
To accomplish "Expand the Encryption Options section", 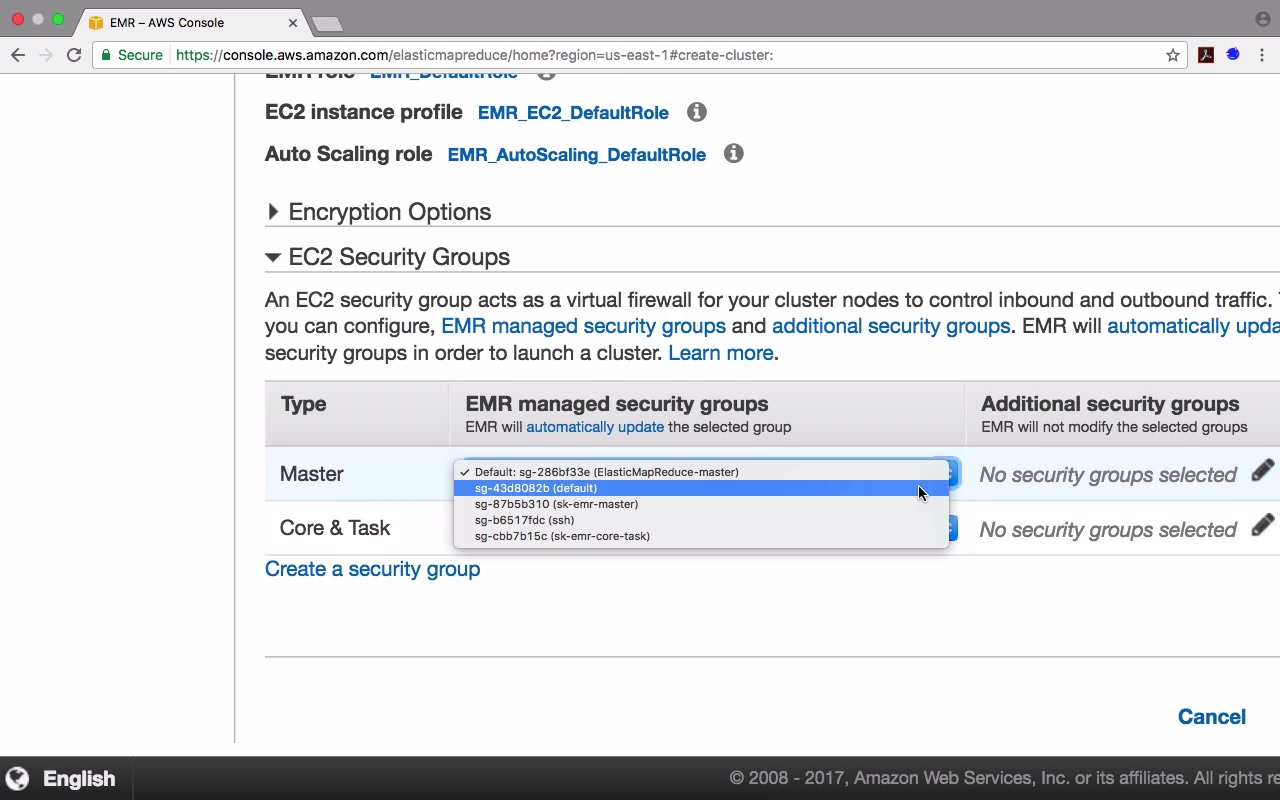I will [x=273, y=212].
